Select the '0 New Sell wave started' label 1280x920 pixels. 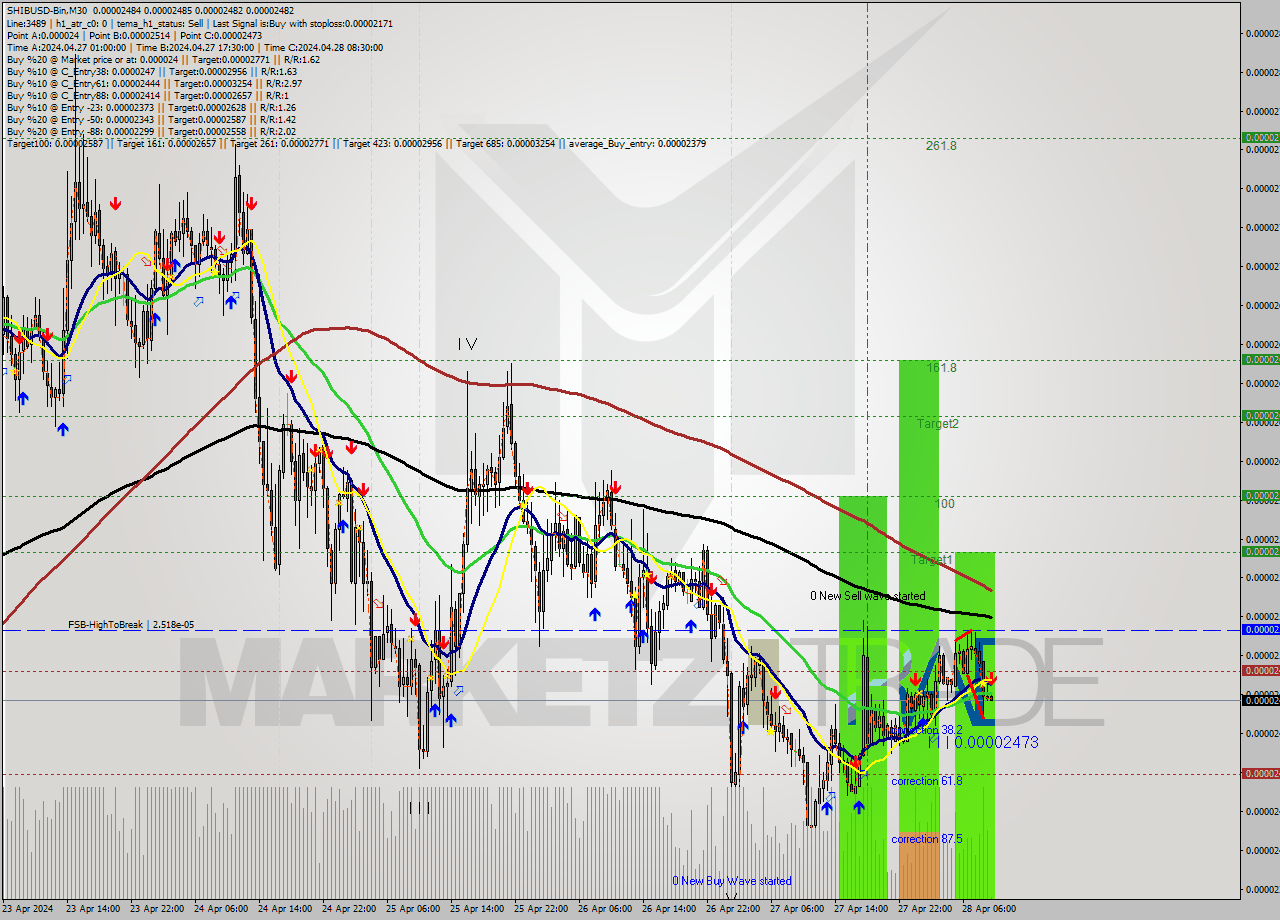coord(867,596)
